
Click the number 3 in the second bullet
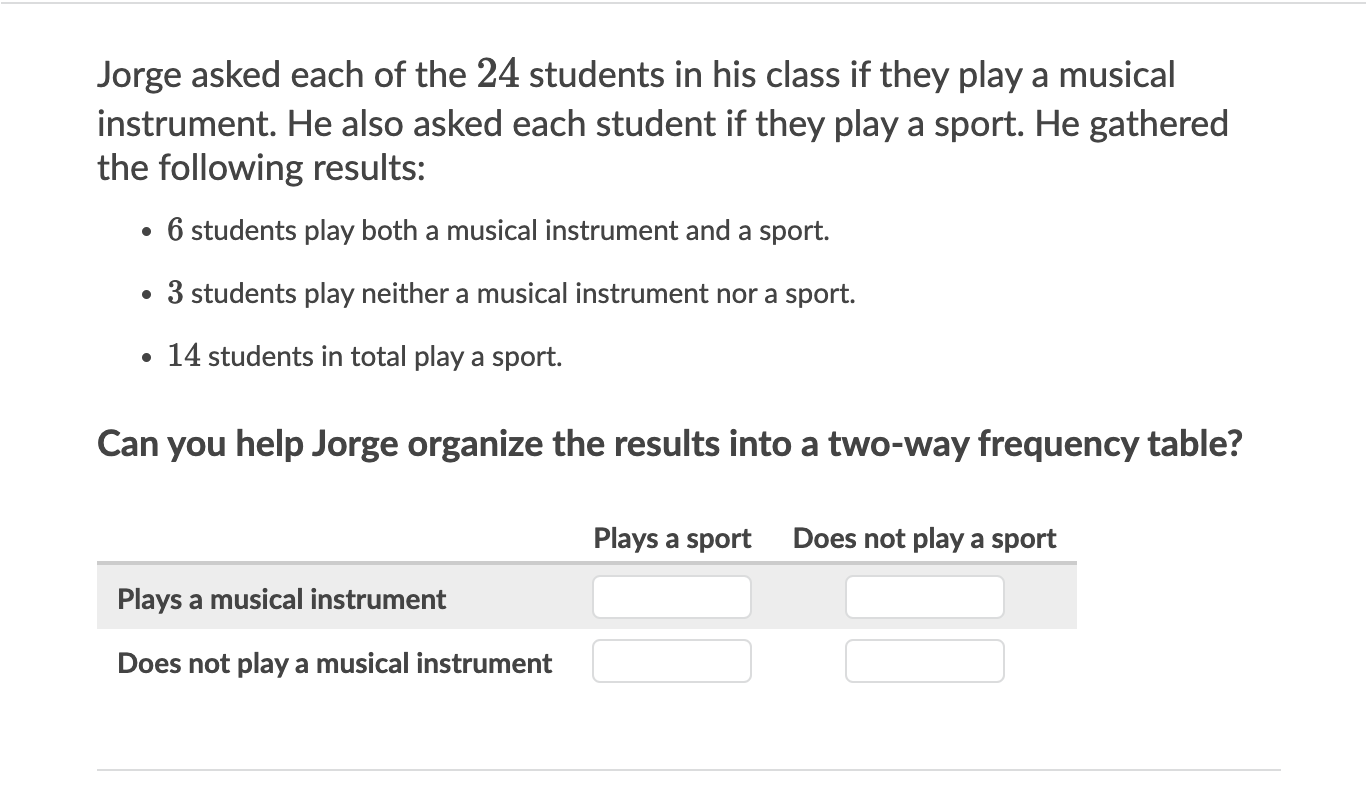175,293
